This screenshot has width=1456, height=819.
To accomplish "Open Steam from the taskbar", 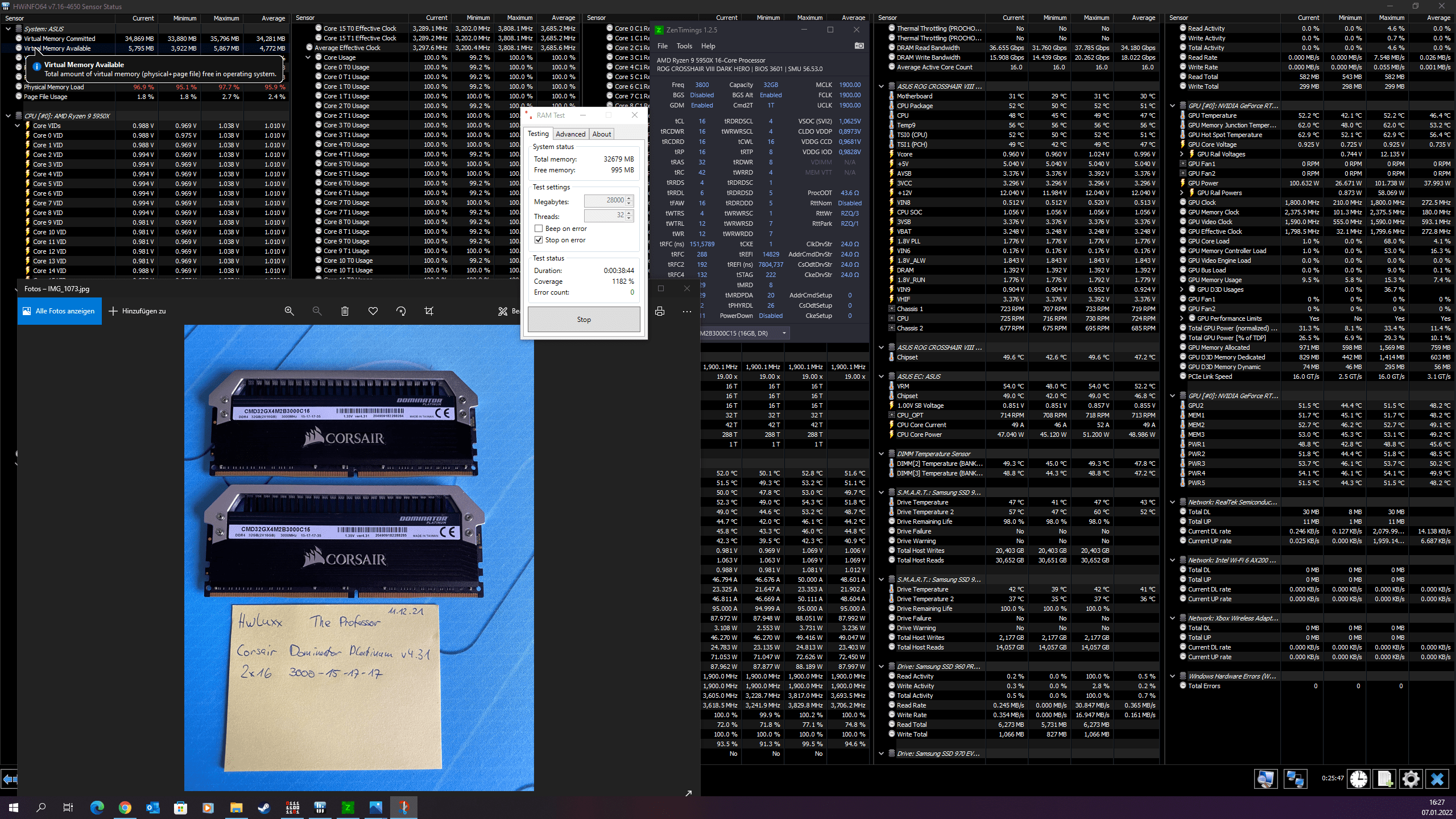I will tap(264, 807).
